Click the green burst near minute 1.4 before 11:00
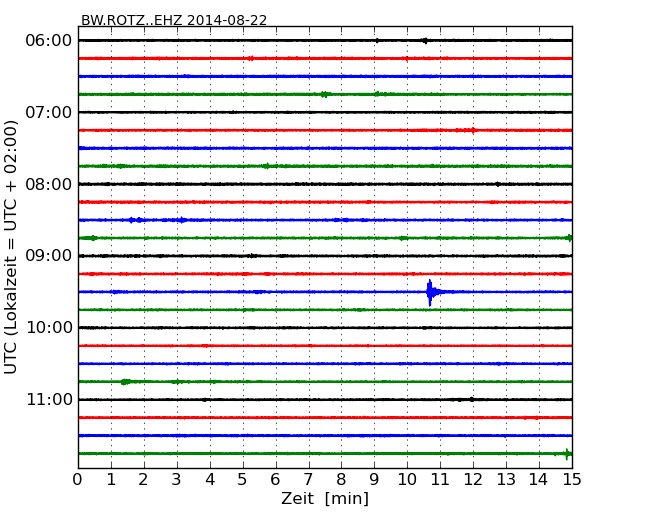Screen dimensions: 650x520 [125, 381]
